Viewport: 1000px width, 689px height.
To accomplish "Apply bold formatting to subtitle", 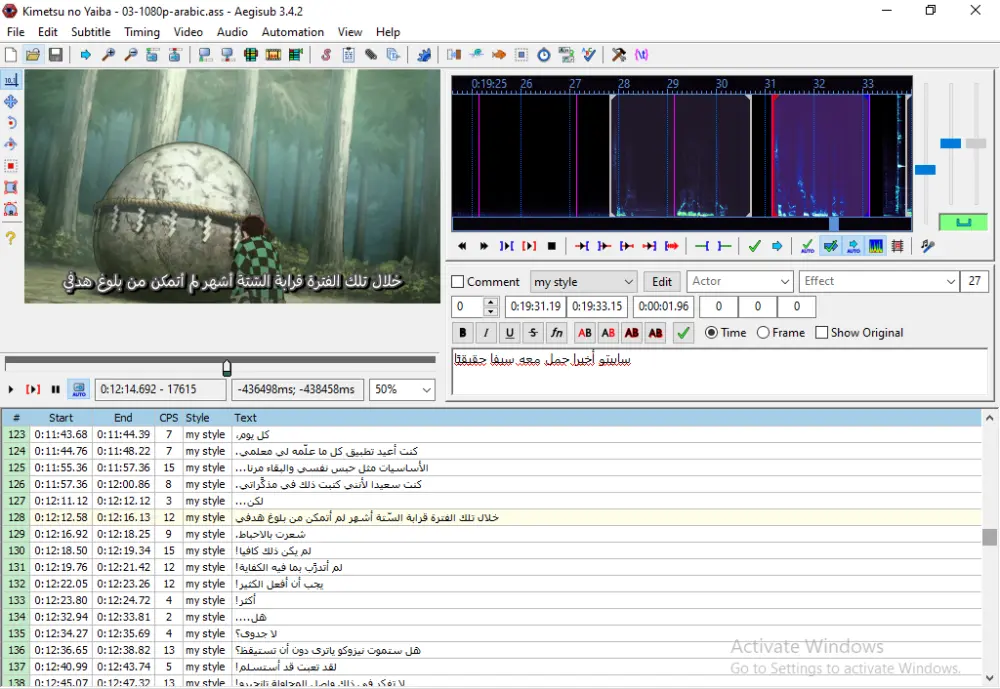I will (x=462, y=332).
